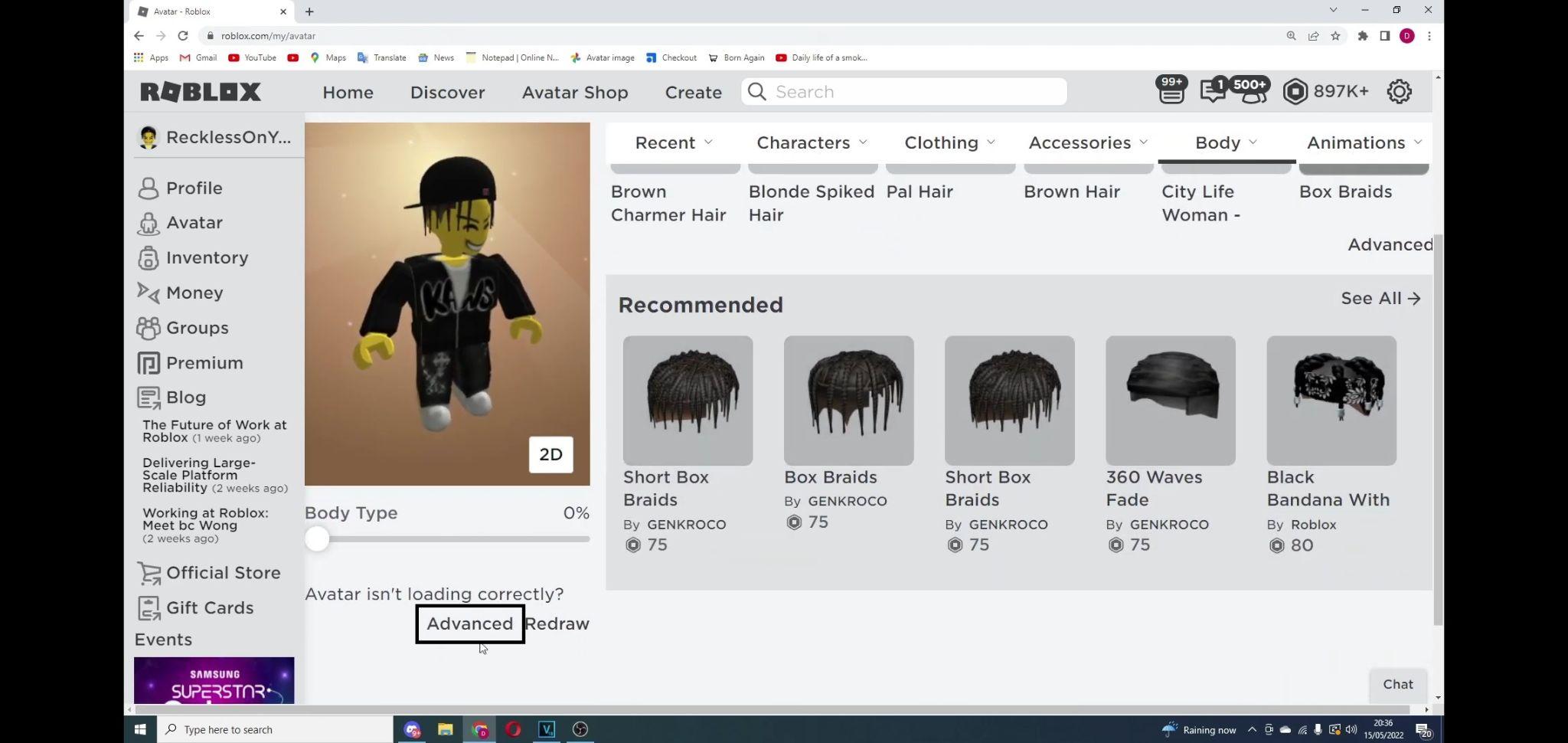Click the Windows taskbar search box
The image size is (1568, 743).
[x=276, y=729]
